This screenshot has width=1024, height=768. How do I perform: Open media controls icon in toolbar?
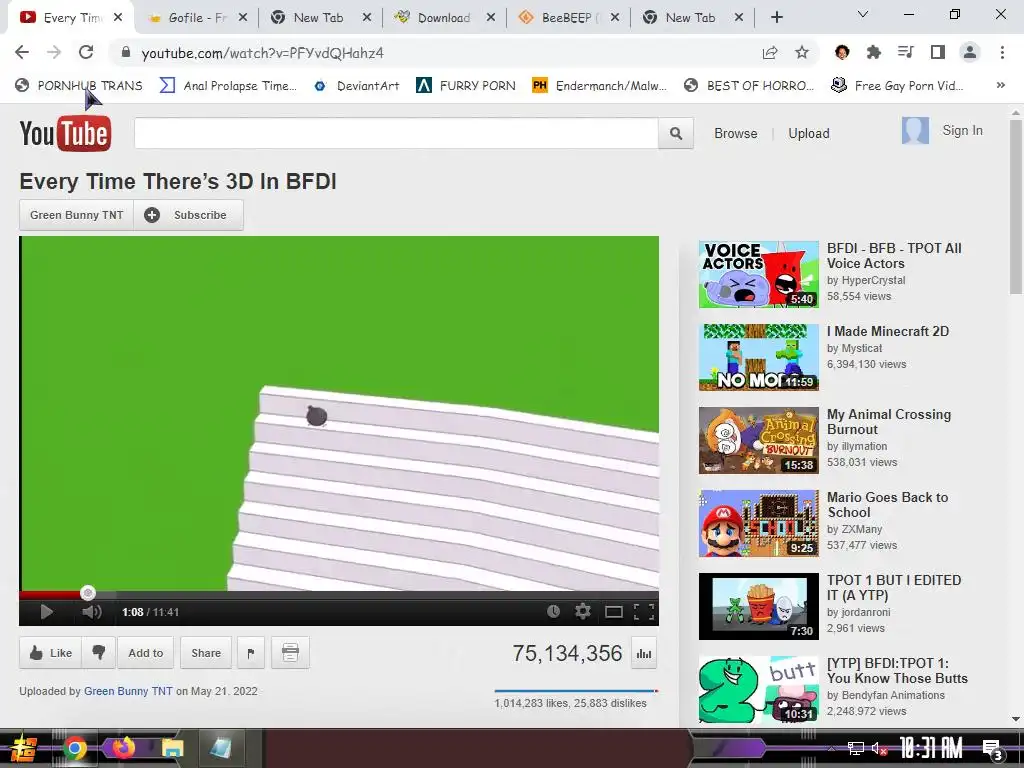(905, 52)
